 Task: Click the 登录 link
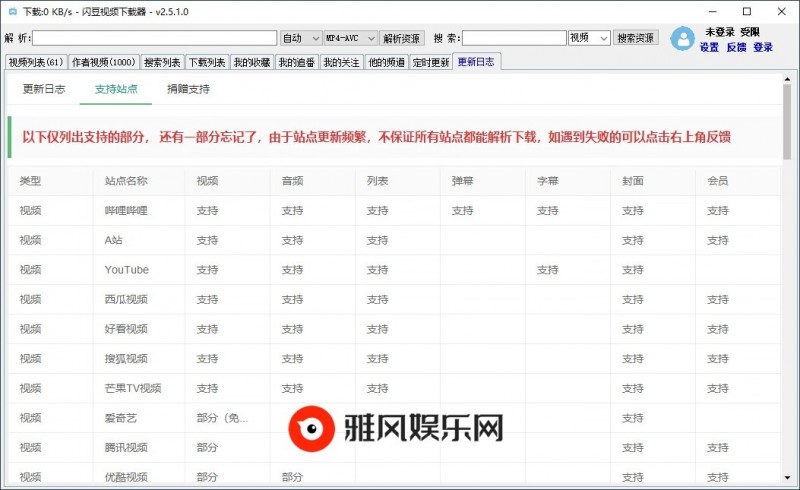click(763, 47)
